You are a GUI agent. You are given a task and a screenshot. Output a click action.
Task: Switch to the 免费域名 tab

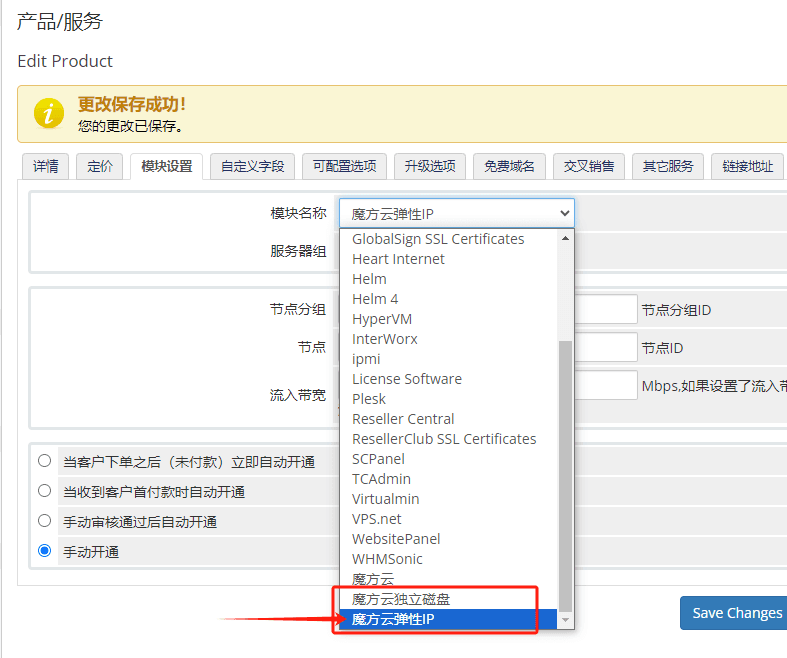pyautogui.click(x=509, y=166)
